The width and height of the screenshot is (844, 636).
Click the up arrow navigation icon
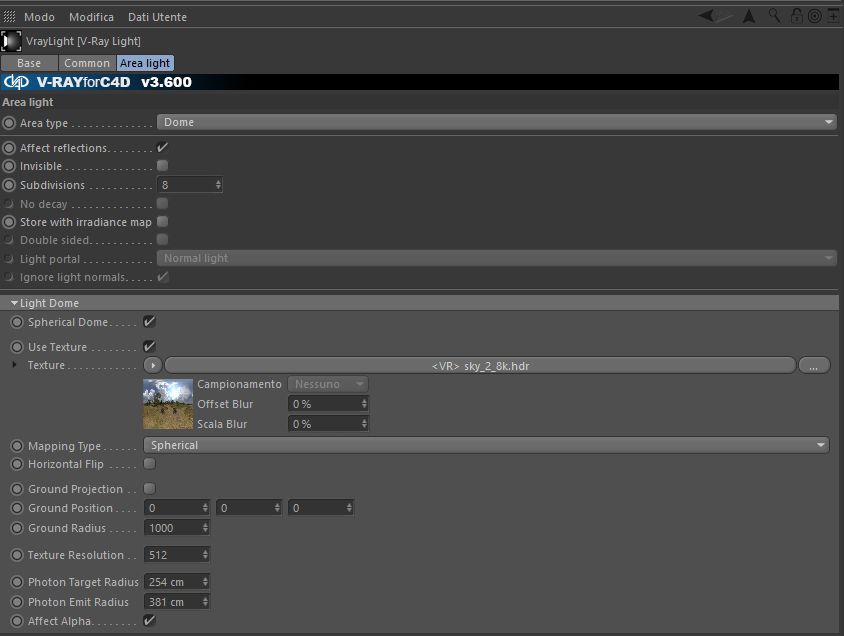(749, 16)
